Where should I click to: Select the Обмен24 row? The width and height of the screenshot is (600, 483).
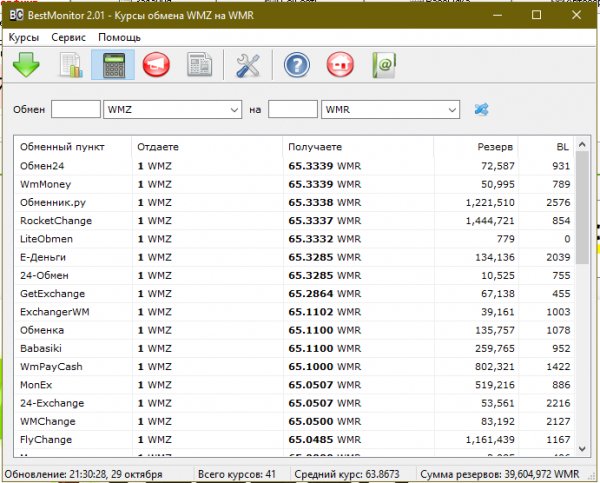coord(295,166)
